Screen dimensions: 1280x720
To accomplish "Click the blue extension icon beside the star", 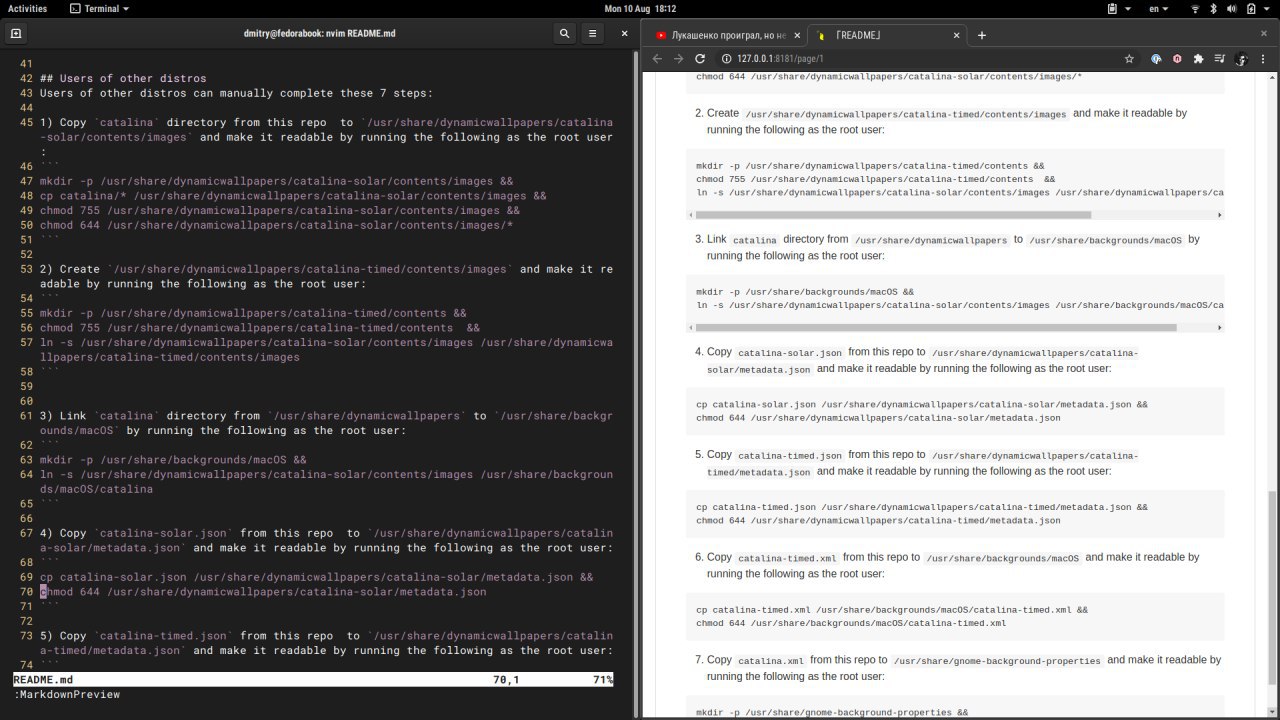I will pos(1156,58).
